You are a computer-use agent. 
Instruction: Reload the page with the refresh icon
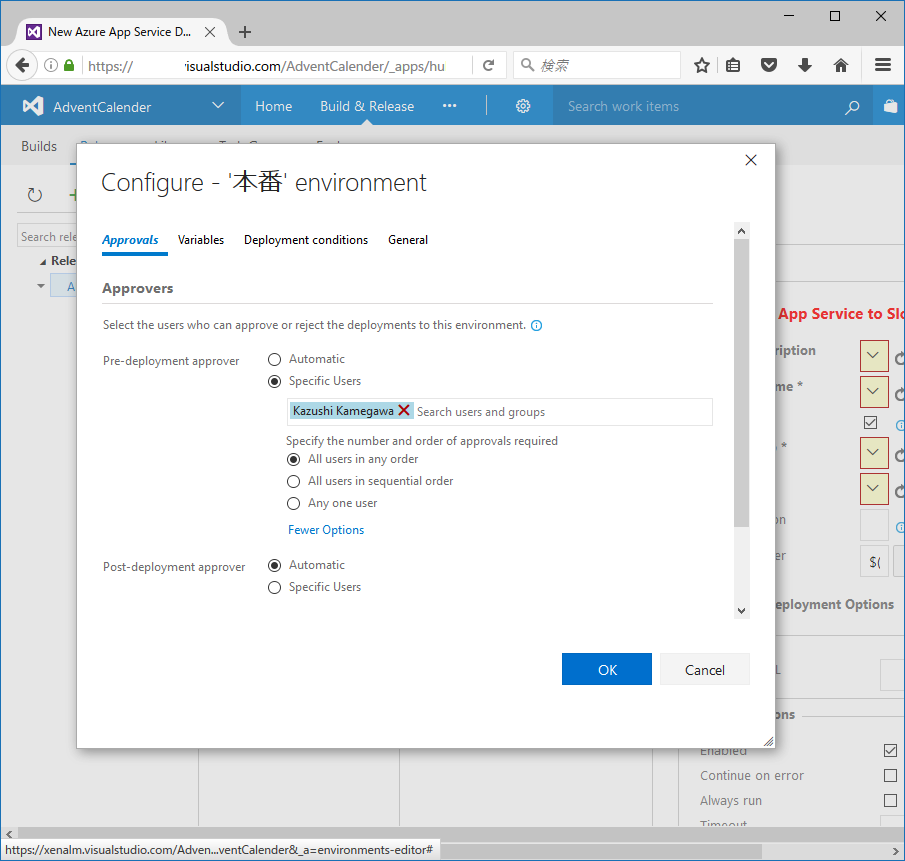(488, 65)
